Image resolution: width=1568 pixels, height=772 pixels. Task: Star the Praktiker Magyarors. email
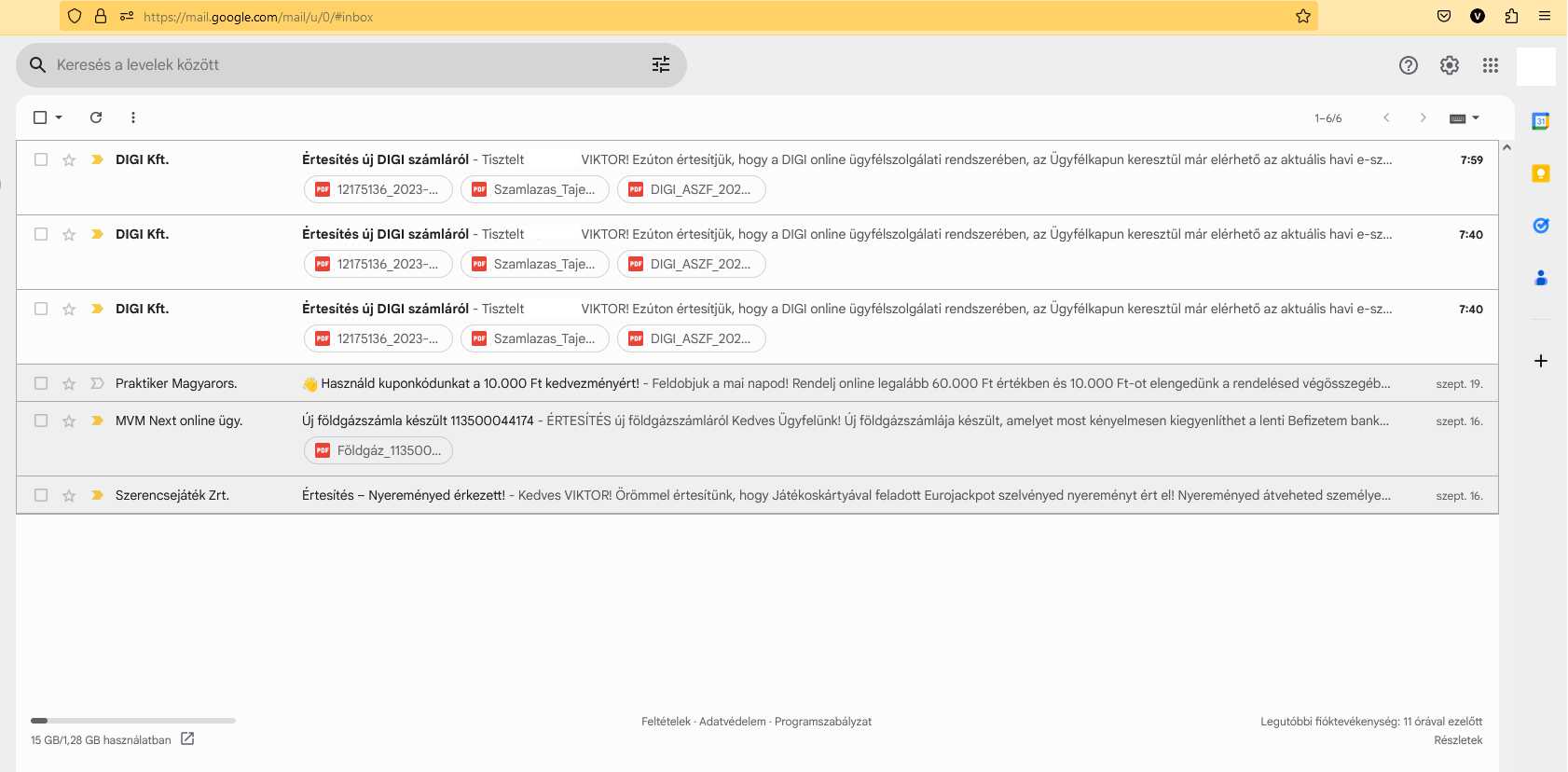tap(69, 384)
